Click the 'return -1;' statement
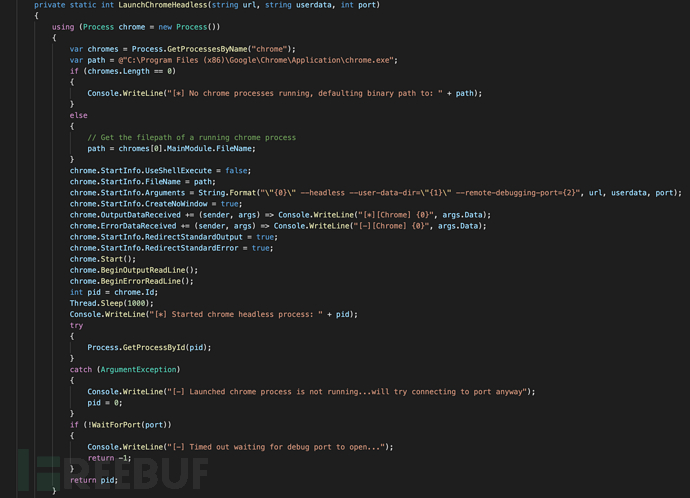Image resolution: width=690 pixels, height=498 pixels. [109, 458]
